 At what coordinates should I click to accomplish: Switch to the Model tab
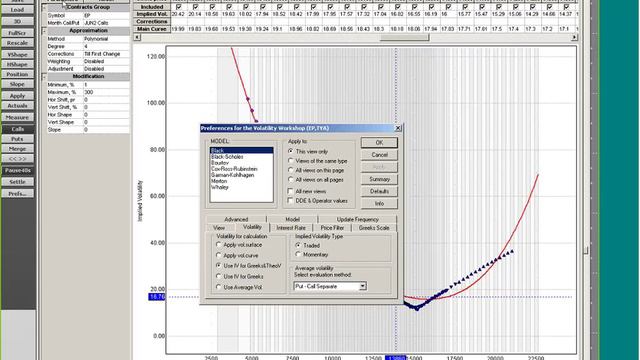[292, 219]
